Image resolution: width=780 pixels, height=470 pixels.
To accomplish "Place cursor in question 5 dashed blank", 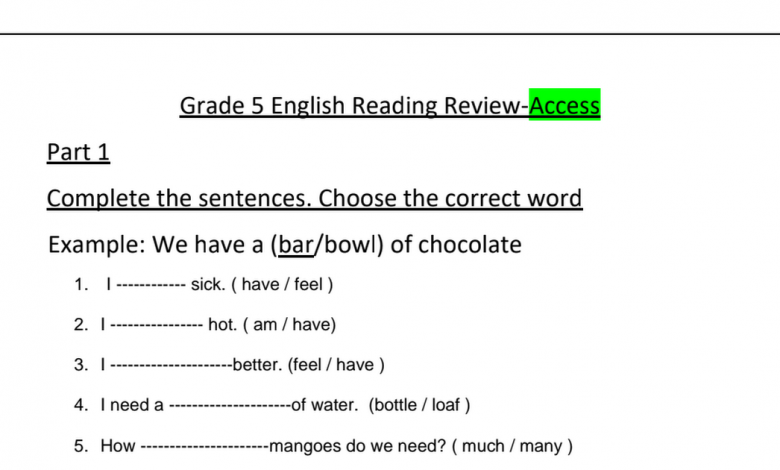I will pos(204,447).
